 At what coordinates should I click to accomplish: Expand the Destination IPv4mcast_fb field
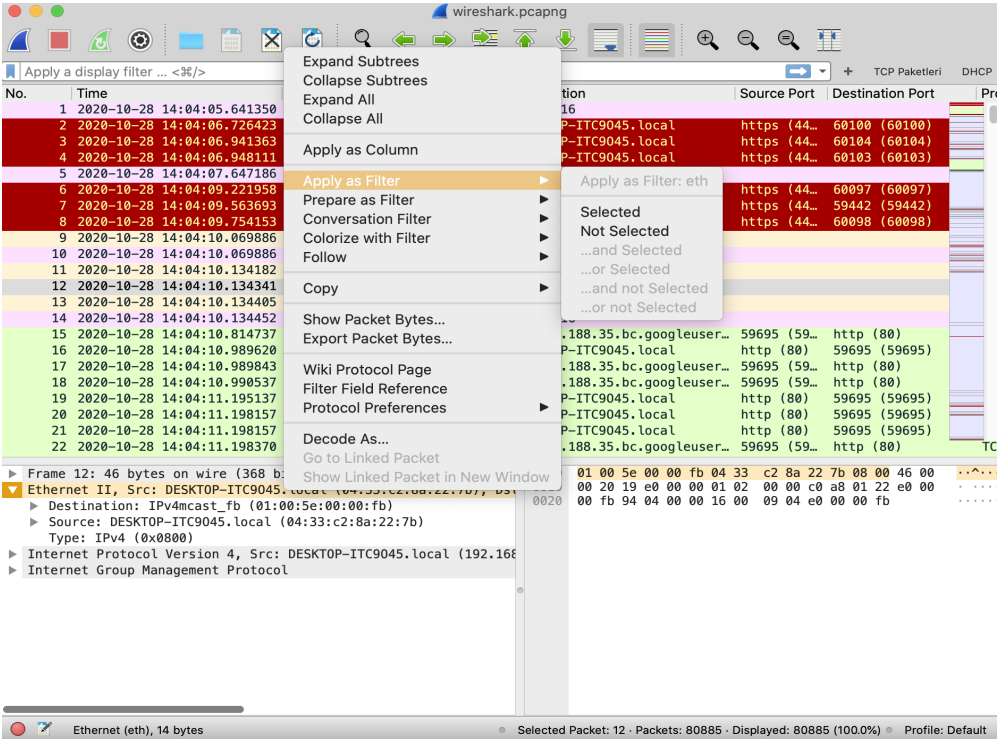pyautogui.click(x=34, y=506)
